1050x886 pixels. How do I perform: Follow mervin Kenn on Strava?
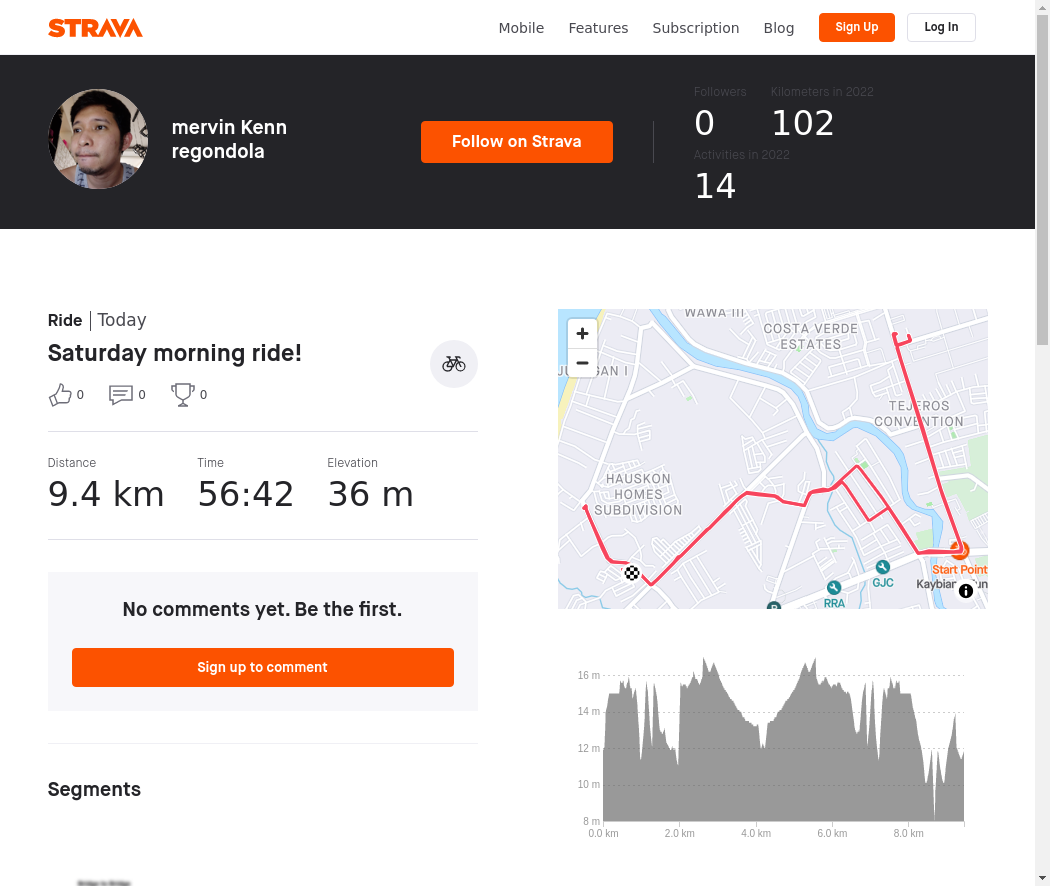point(516,142)
